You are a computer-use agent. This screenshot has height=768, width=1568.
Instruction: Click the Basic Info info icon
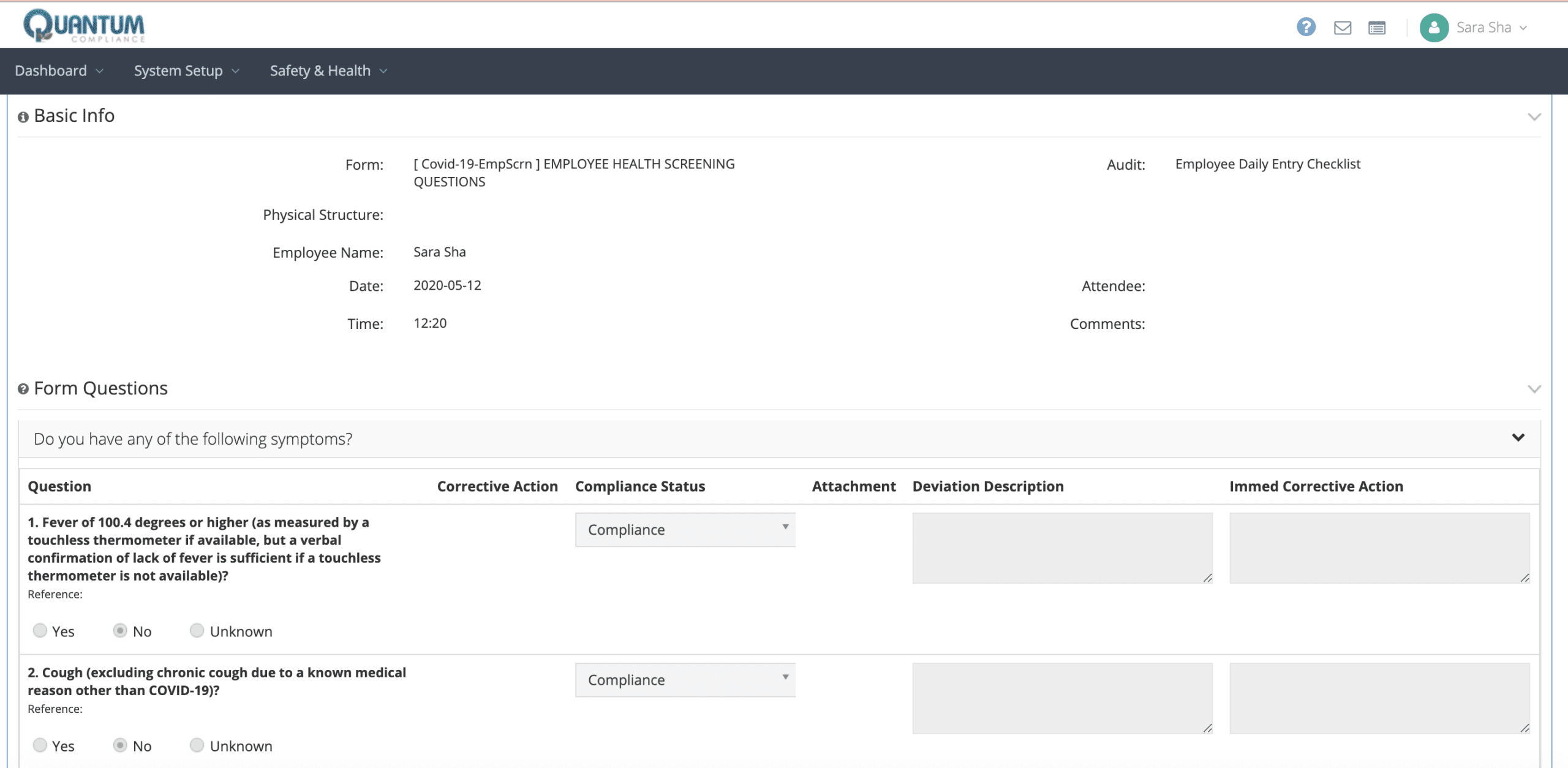tap(23, 117)
